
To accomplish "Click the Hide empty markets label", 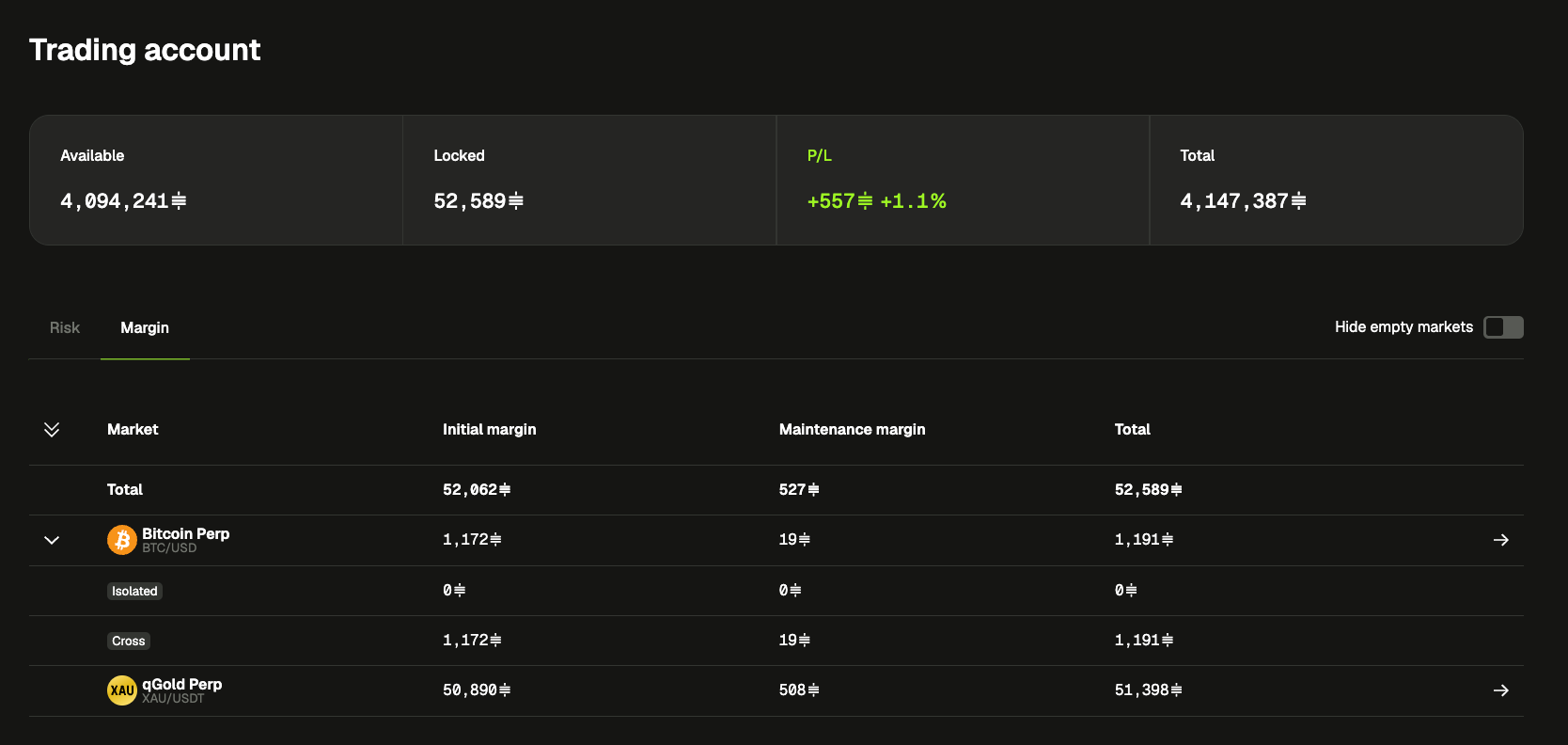I will click(x=1403, y=327).
